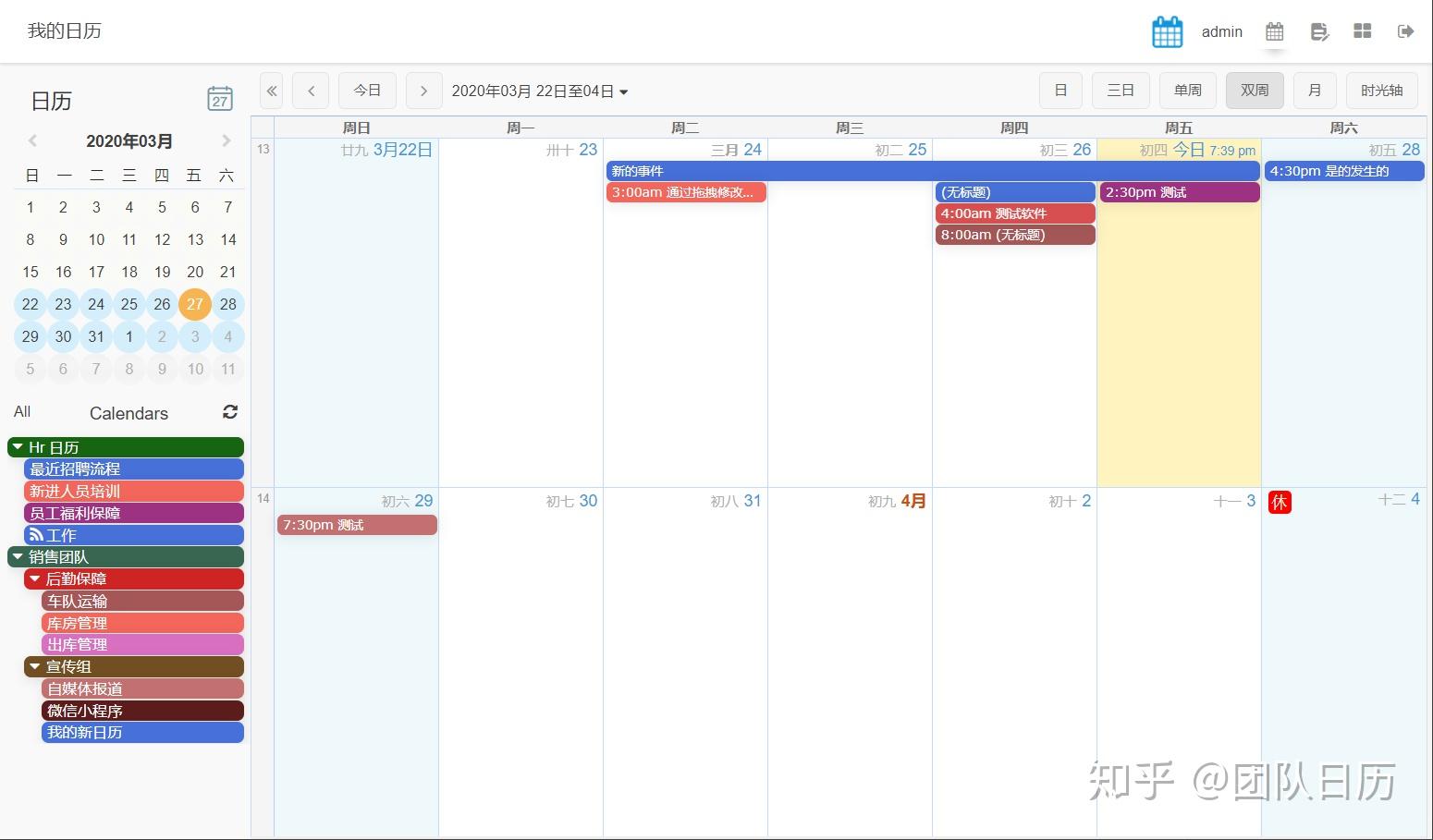Switch to 月 month view

click(x=1315, y=91)
